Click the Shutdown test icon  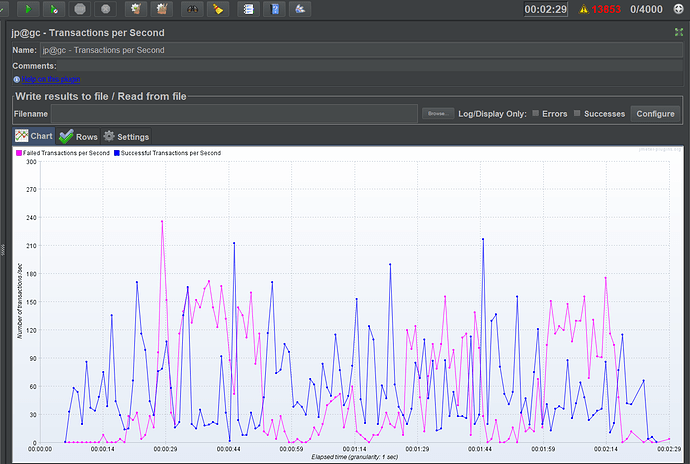pos(106,9)
